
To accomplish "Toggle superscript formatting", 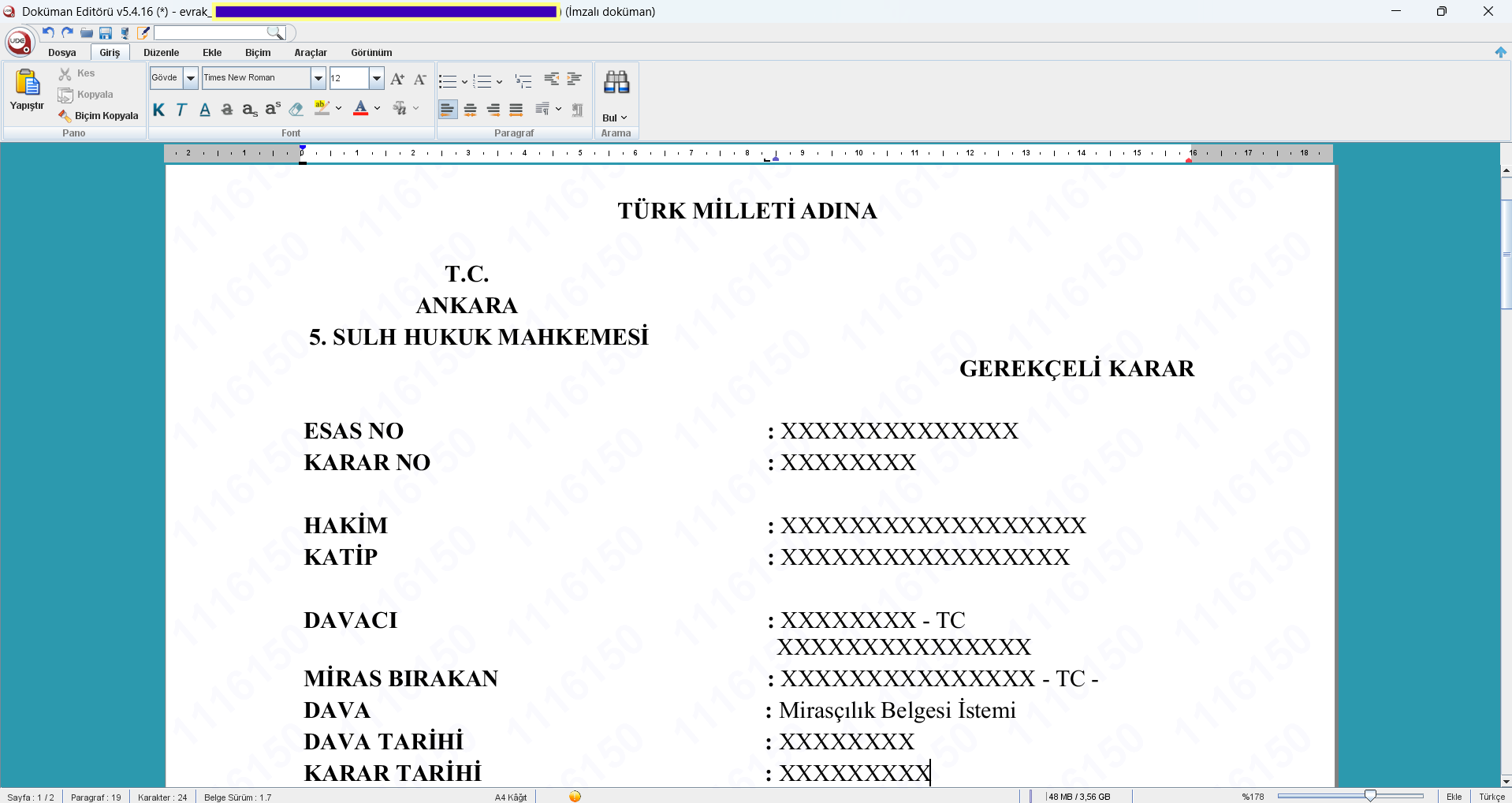I will (273, 109).
